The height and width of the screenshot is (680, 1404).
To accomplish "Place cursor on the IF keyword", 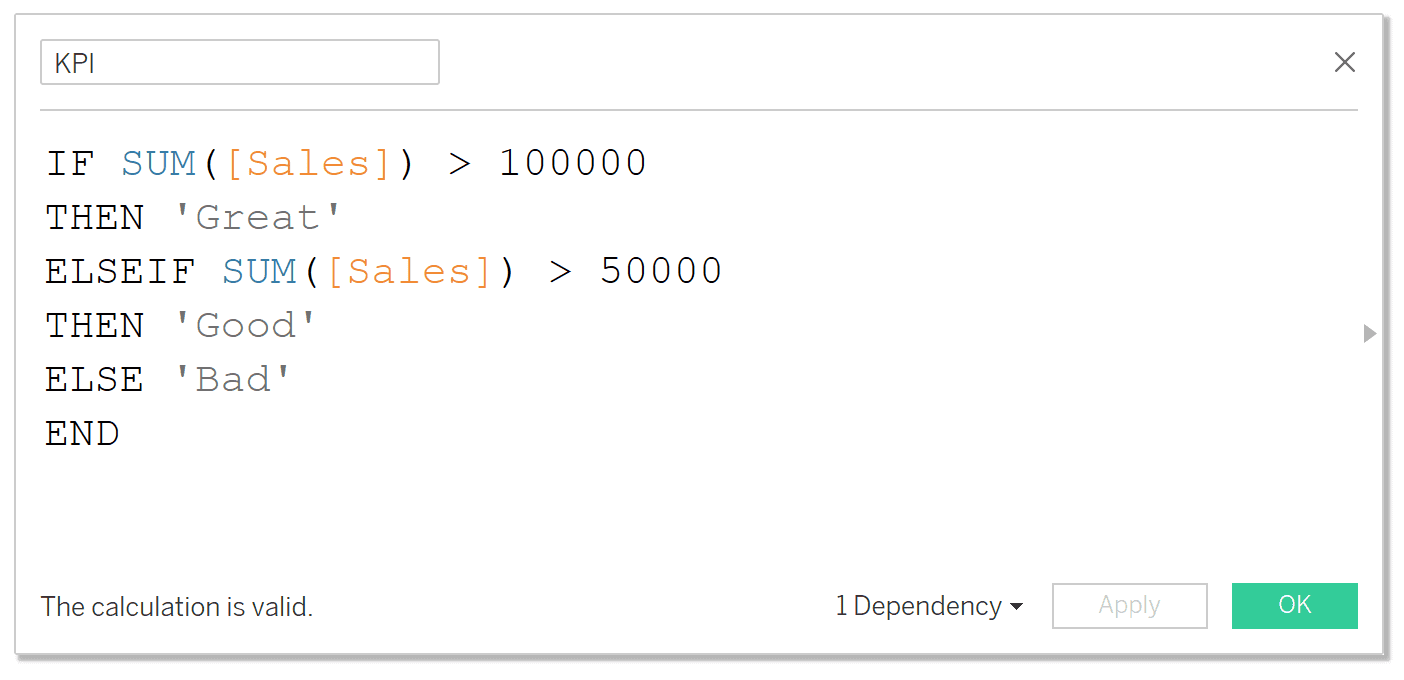I will [x=70, y=163].
